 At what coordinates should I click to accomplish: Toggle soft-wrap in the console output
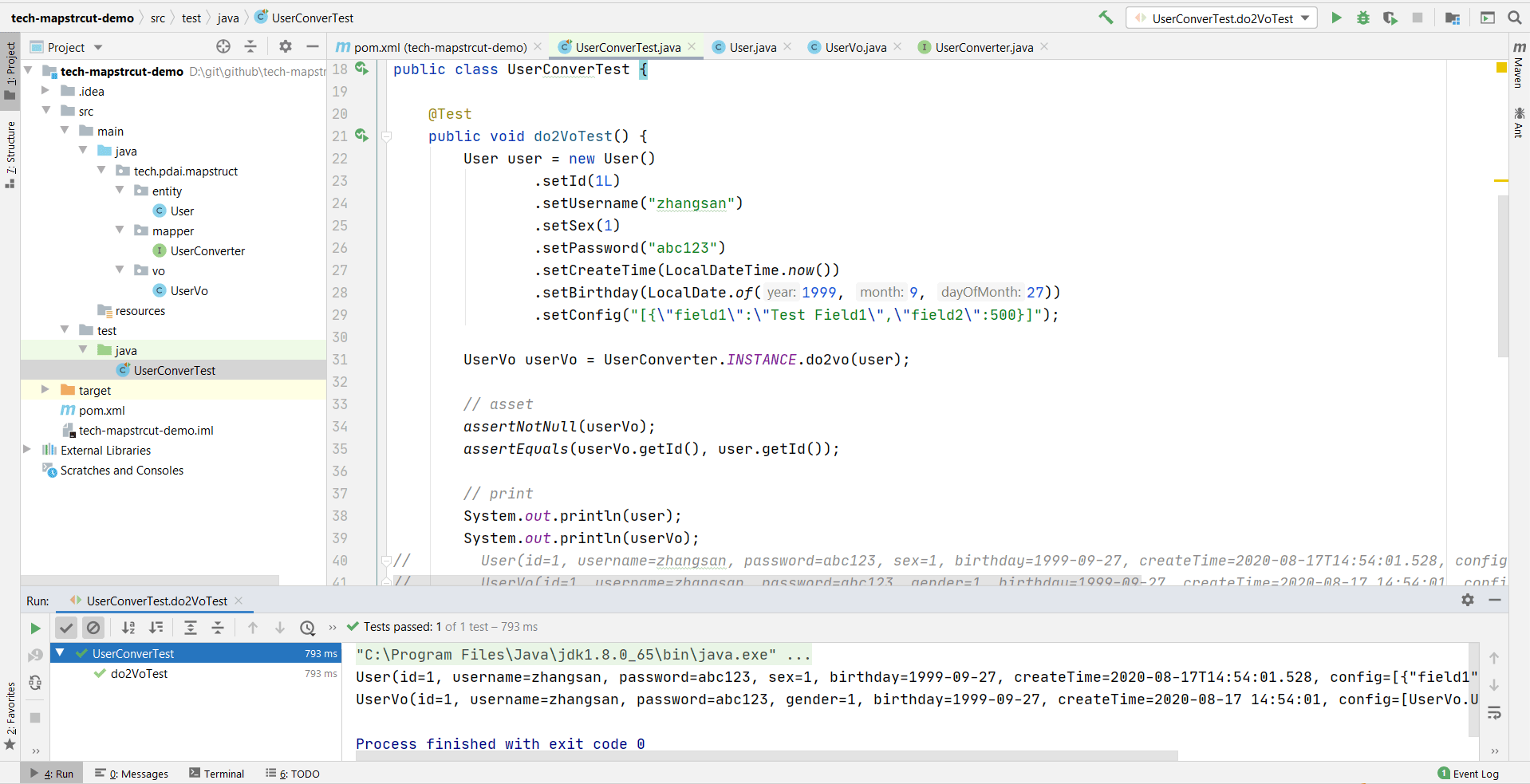pos(1494,712)
